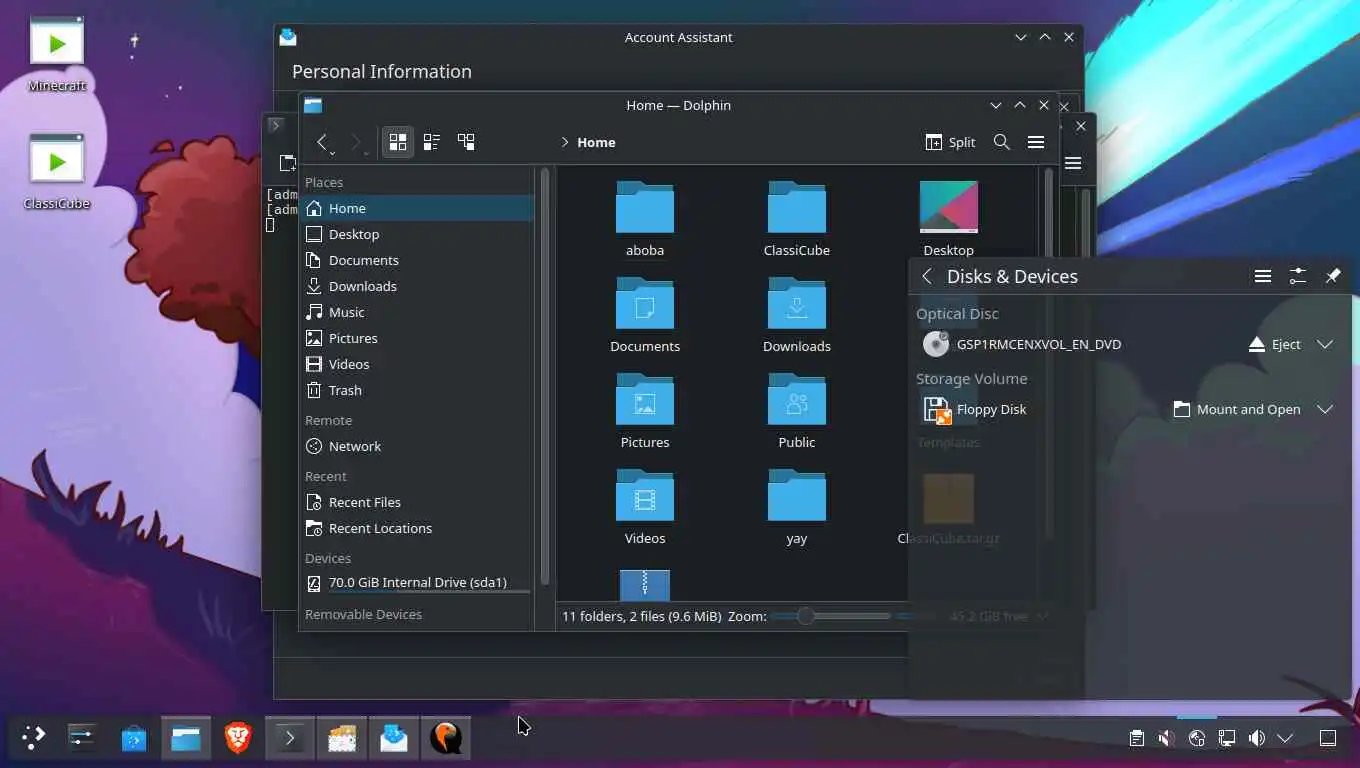
Task: Open Videos from Places sidebar
Action: click(418, 364)
